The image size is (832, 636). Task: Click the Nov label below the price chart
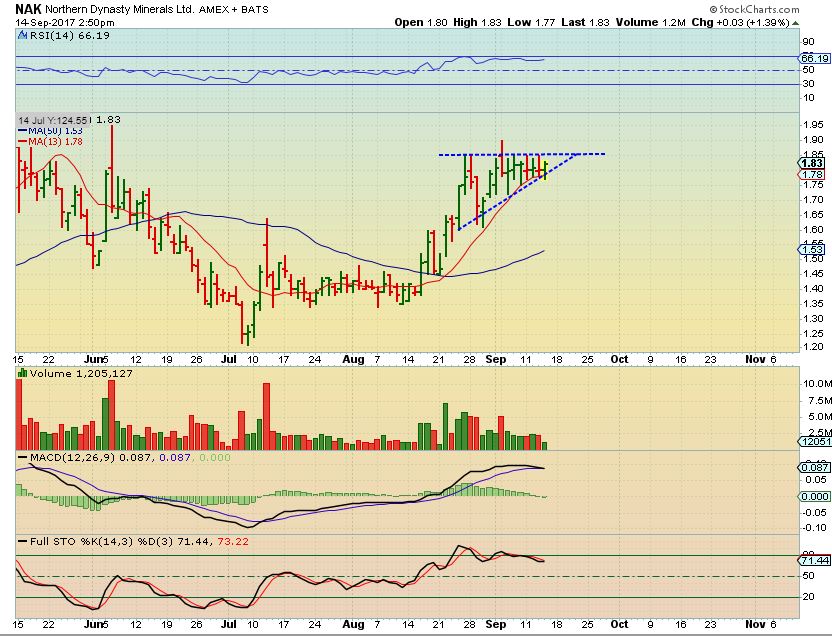point(755,359)
